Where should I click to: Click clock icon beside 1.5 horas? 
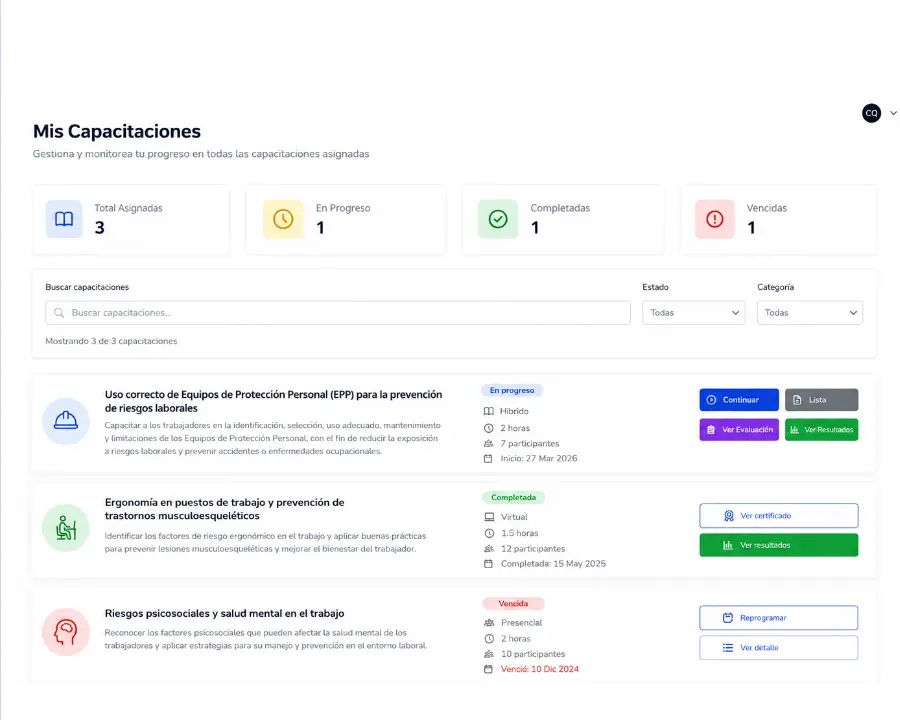pos(489,533)
